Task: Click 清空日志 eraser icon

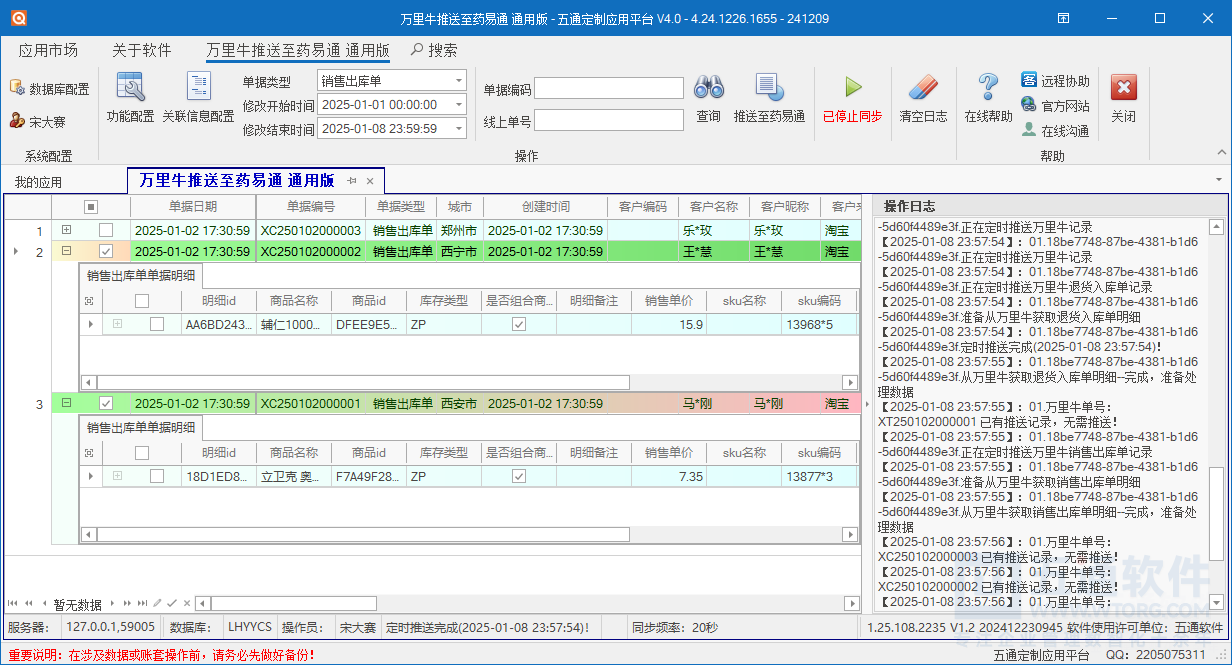Action: 923,87
